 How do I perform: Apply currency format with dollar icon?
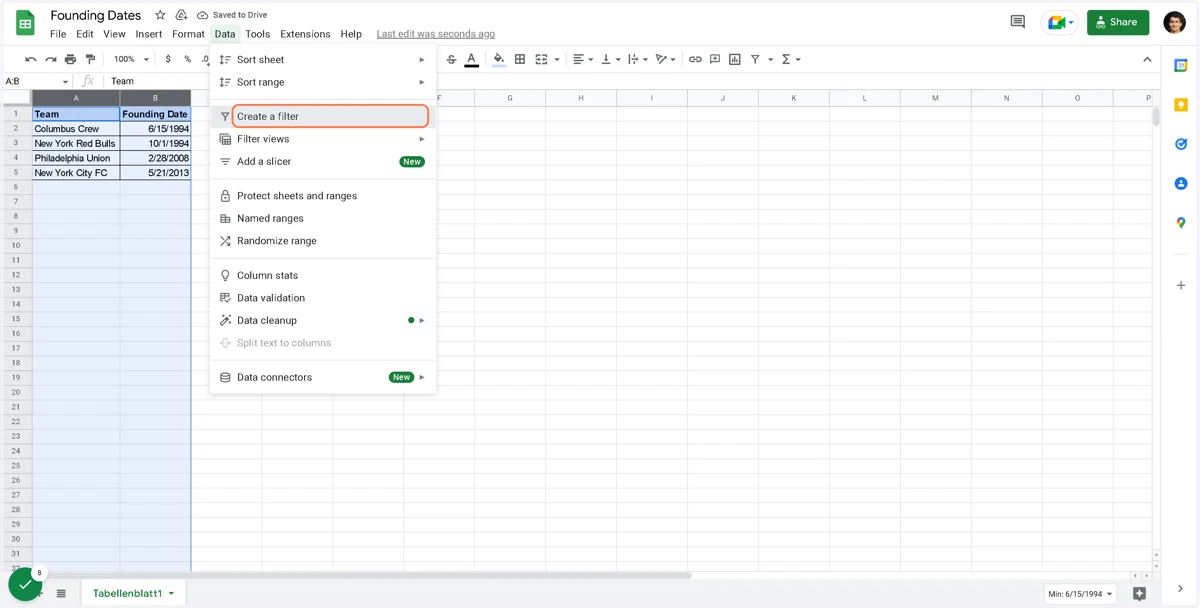pyautogui.click(x=168, y=60)
